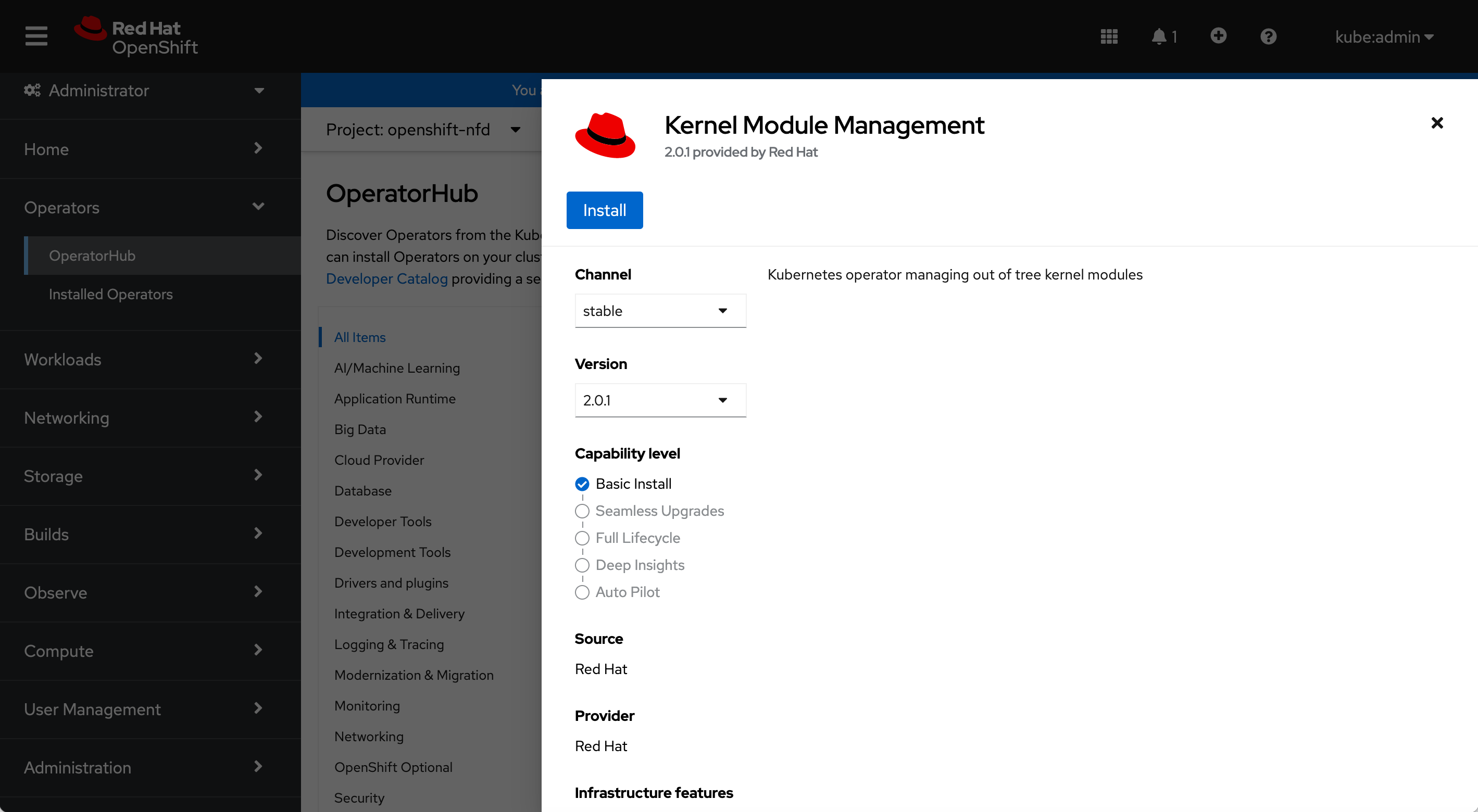
Task: Select the Basic Install capability level
Action: tap(582, 484)
